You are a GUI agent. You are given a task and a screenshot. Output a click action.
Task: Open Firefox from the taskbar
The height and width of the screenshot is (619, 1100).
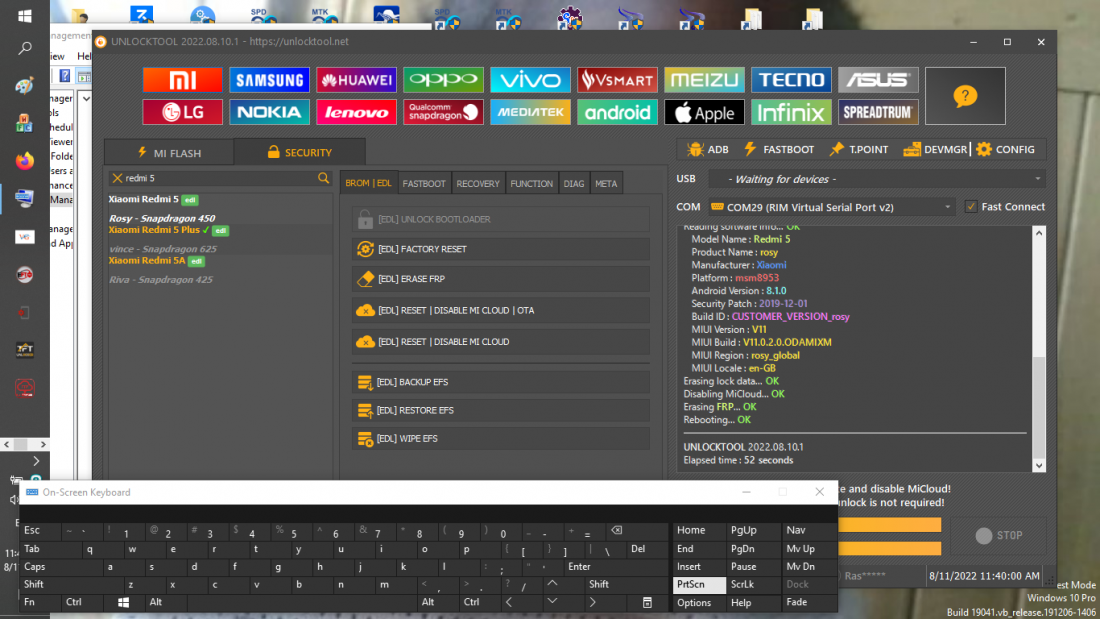pyautogui.click(x=25, y=161)
